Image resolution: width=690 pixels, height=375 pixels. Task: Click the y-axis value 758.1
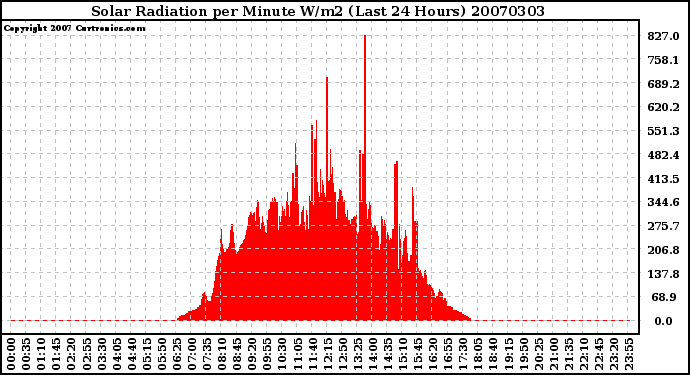663,60
